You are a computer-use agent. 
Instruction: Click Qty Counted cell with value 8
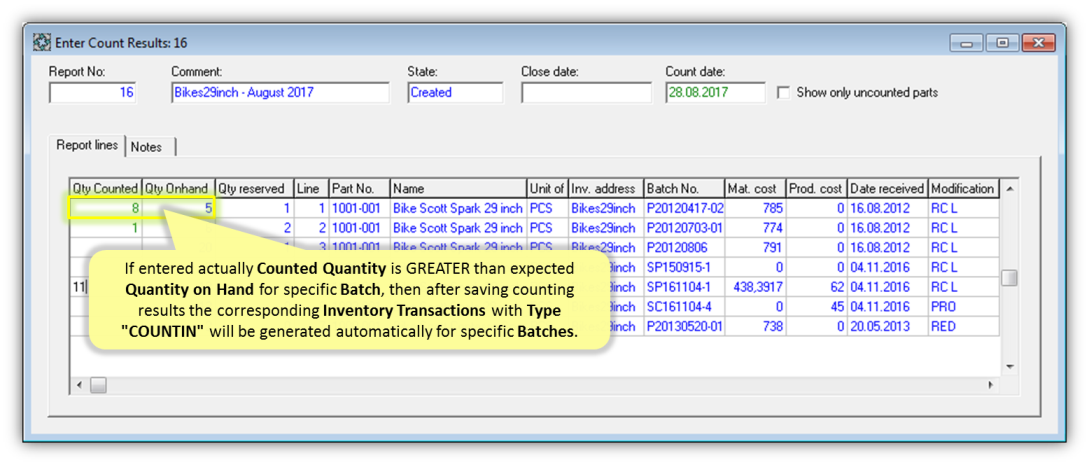(x=106, y=208)
